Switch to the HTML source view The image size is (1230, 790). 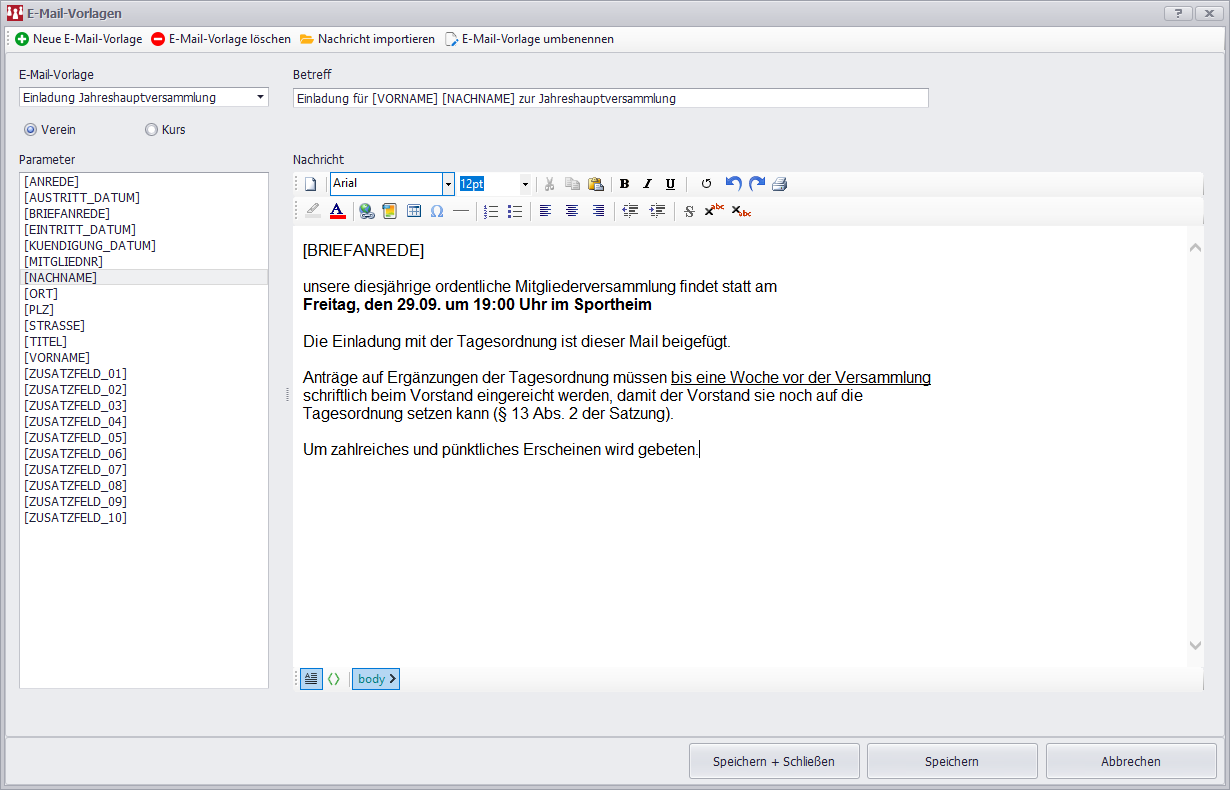pyautogui.click(x=334, y=679)
